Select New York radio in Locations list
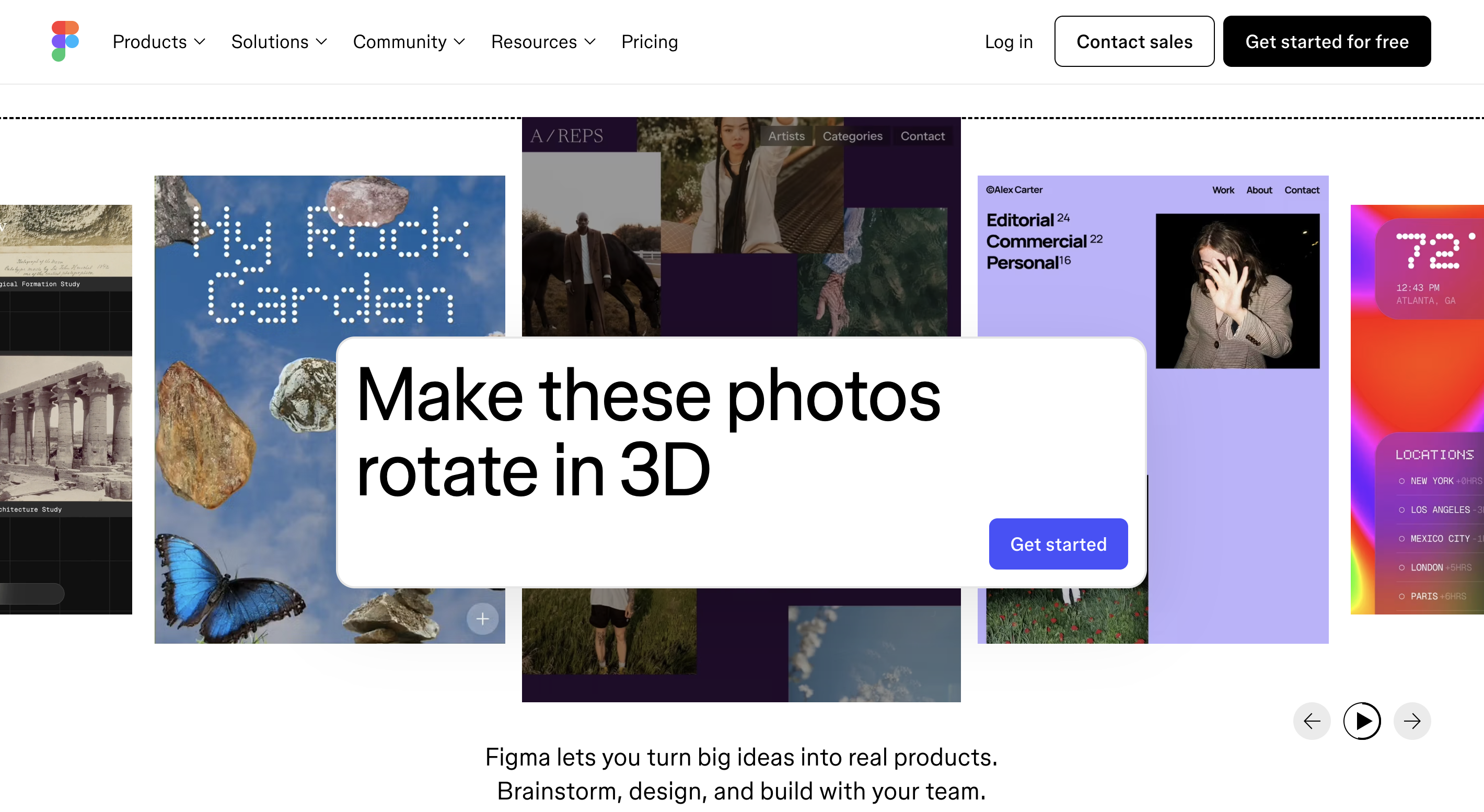Image resolution: width=1484 pixels, height=812 pixels. click(x=1401, y=481)
